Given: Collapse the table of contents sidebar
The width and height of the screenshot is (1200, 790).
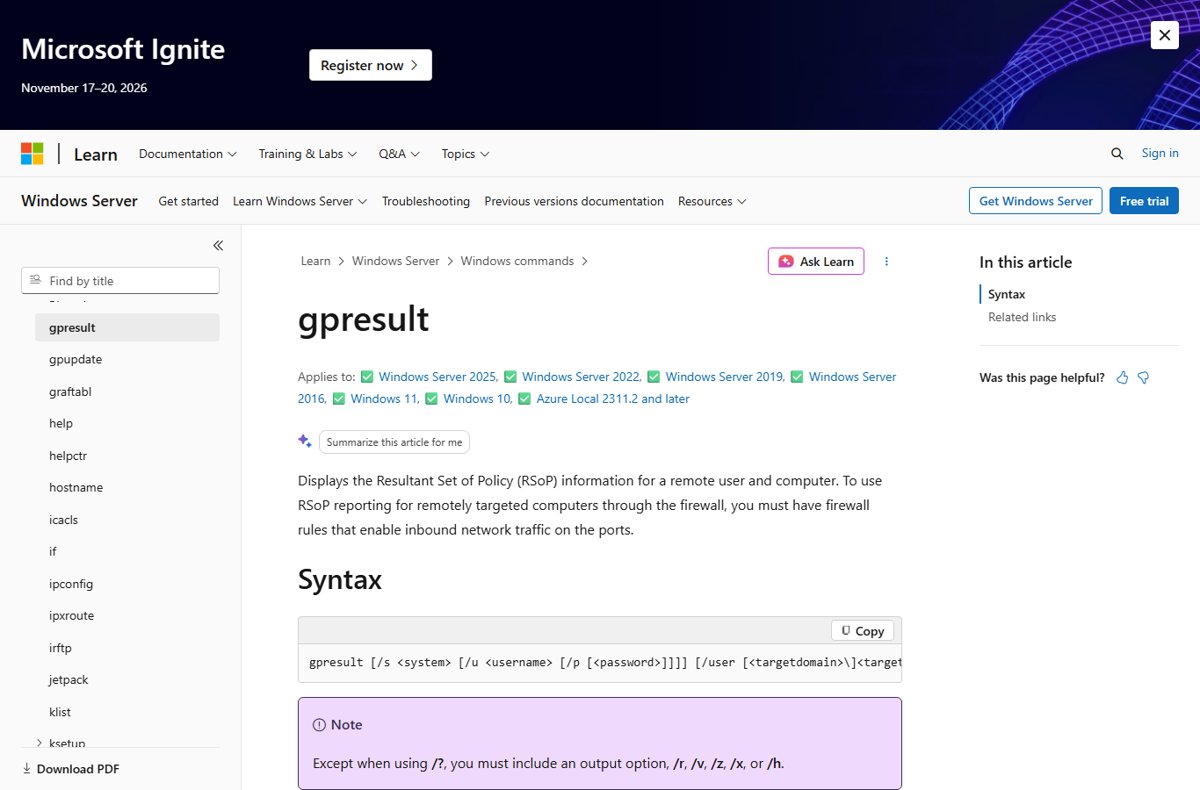Looking at the screenshot, I should point(218,245).
